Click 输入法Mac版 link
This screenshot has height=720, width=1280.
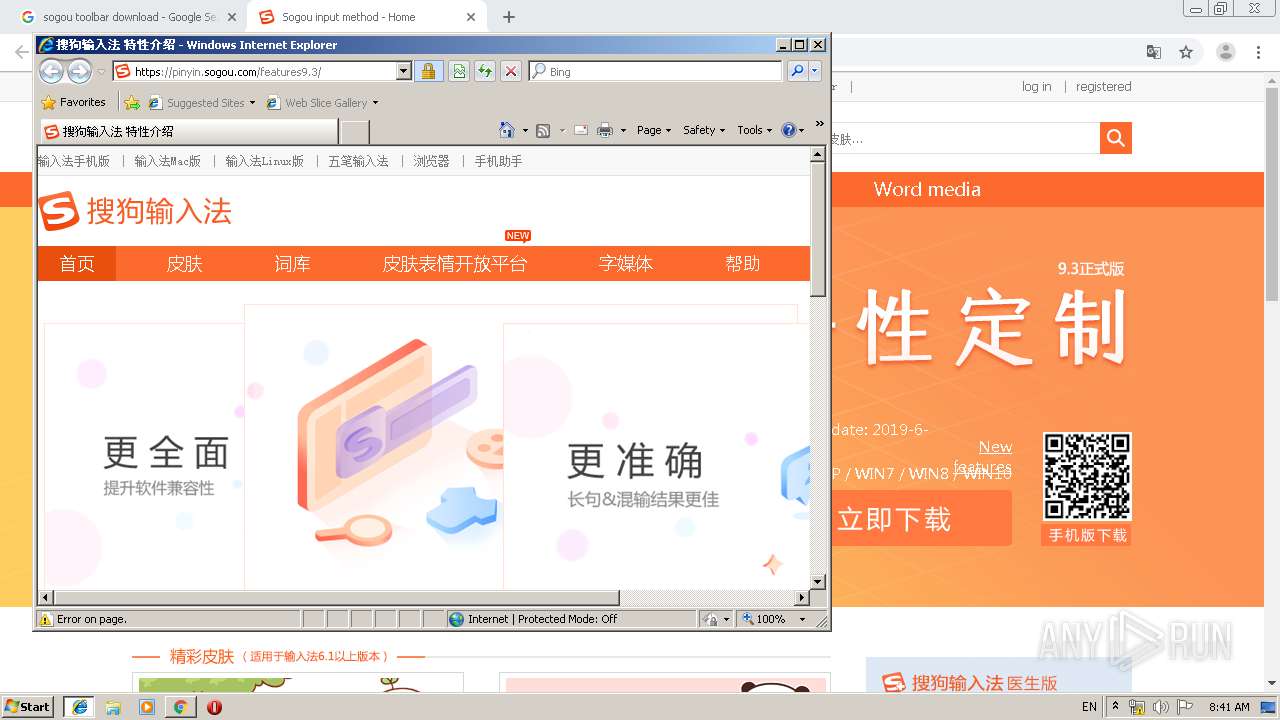167,160
